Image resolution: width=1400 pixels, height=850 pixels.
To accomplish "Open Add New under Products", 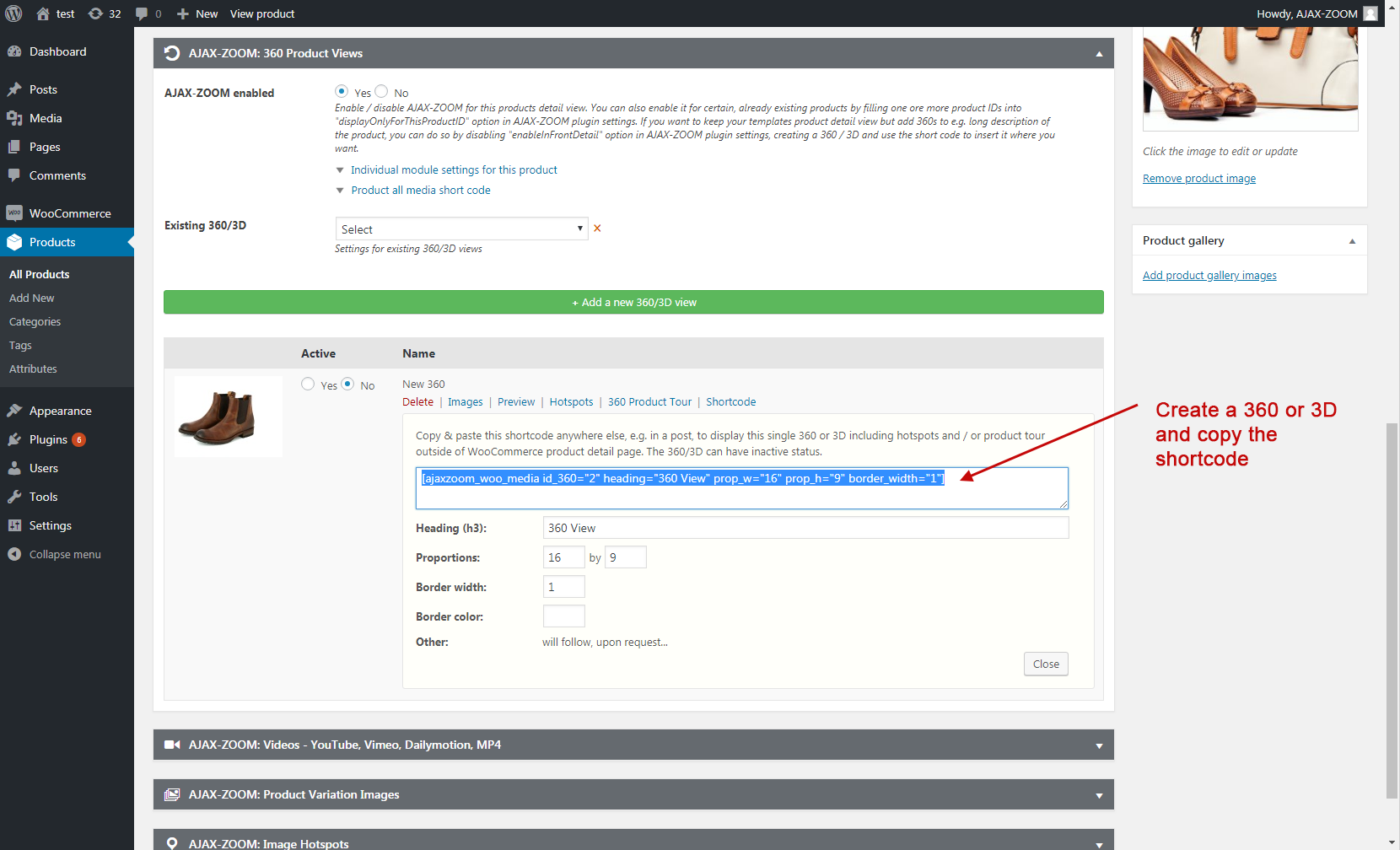I will coord(32,298).
